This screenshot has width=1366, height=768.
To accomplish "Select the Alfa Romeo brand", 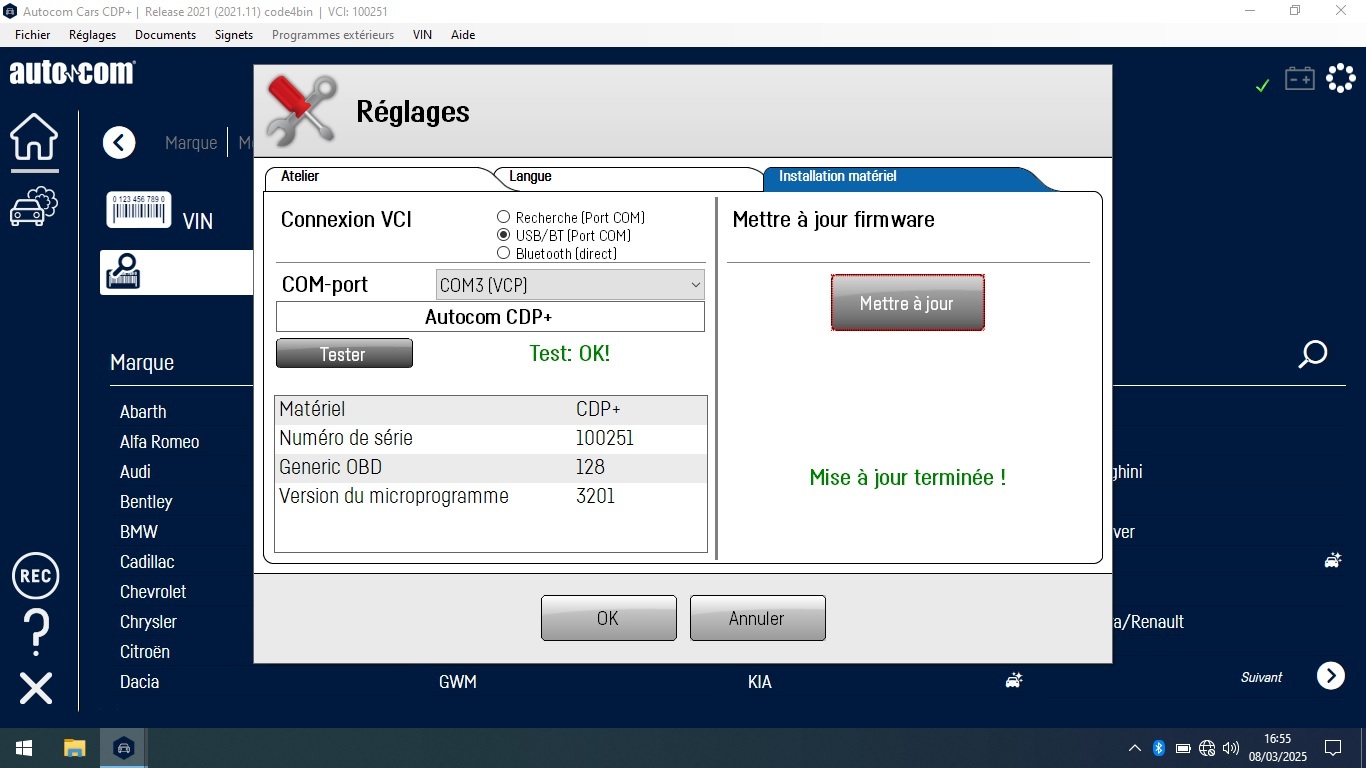I will [x=160, y=442].
